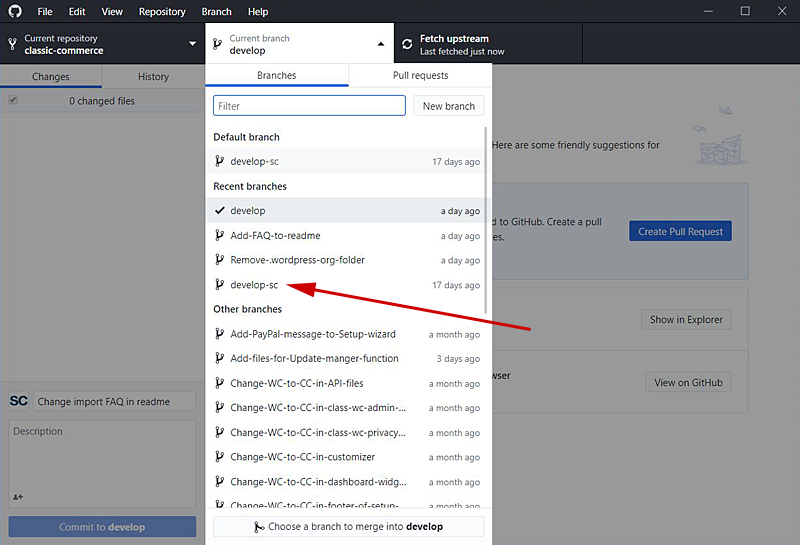Open the Current repository dropdown arrow

pos(192,44)
